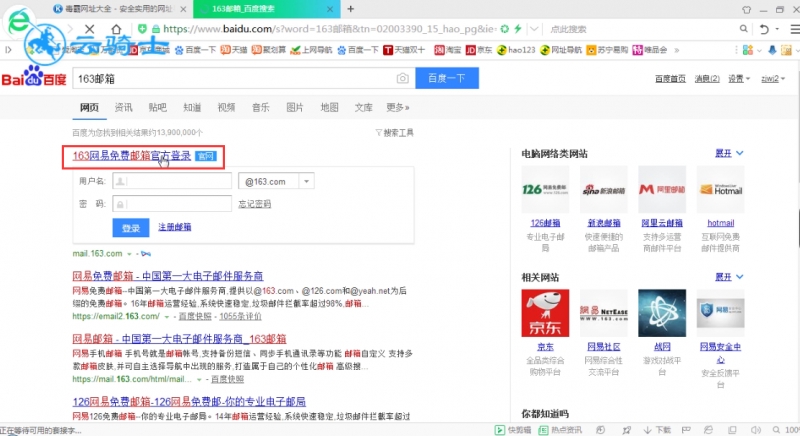This screenshot has width=800, height=436.
Task: Open a new browser tab with plus
Action: pos(351,9)
